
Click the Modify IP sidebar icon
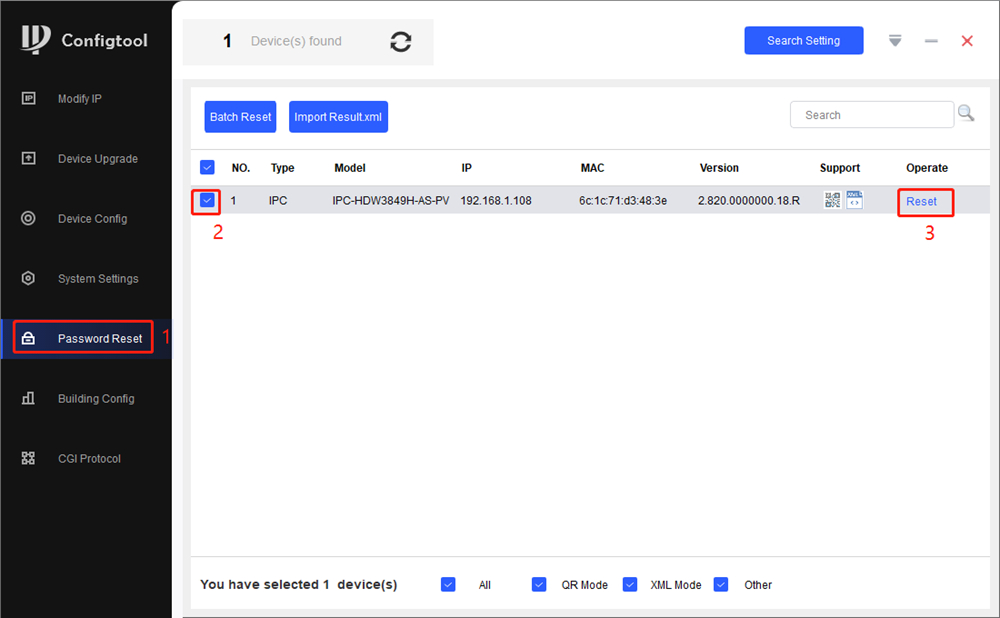29,98
